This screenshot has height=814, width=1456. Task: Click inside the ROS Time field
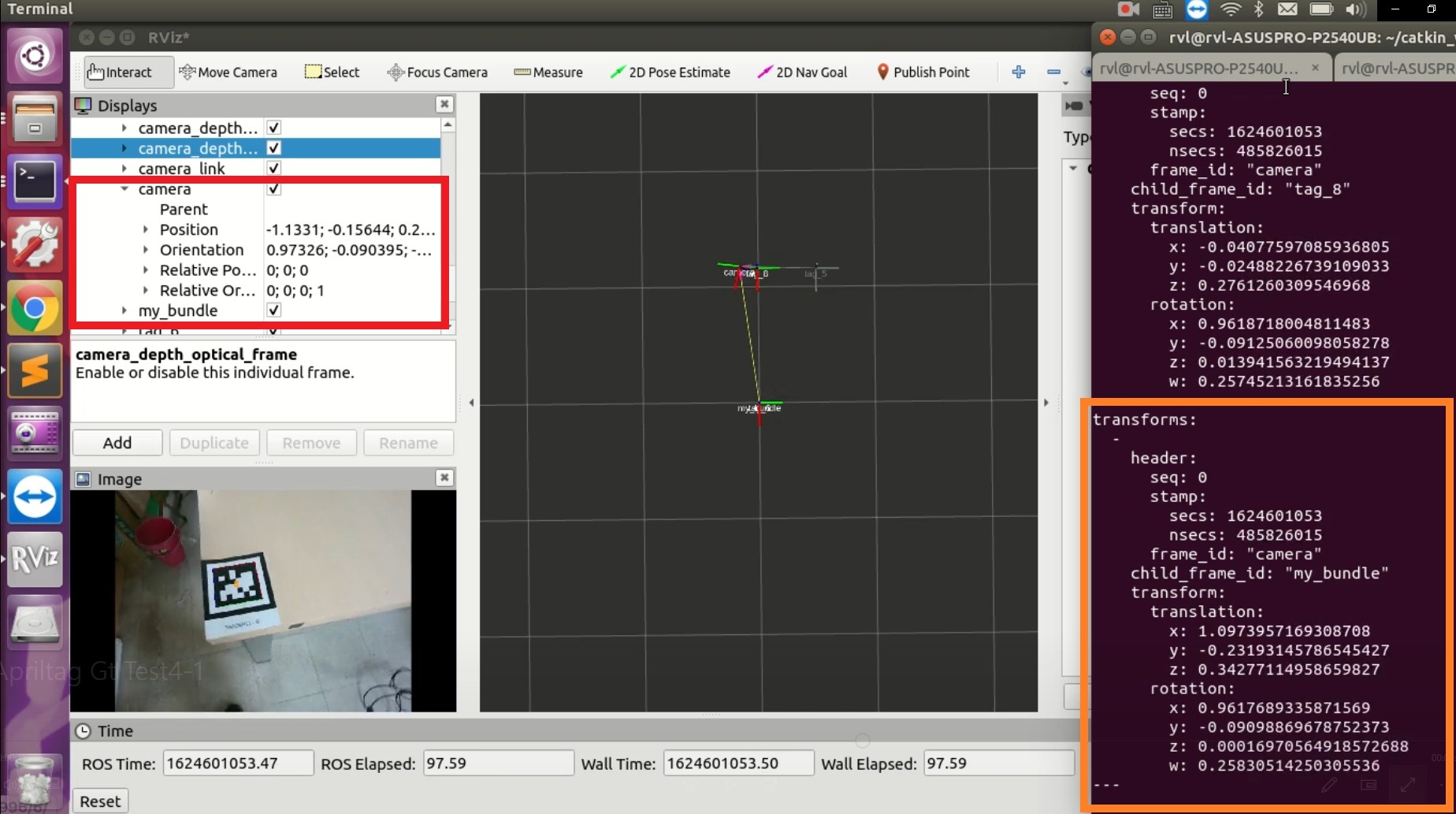click(236, 763)
